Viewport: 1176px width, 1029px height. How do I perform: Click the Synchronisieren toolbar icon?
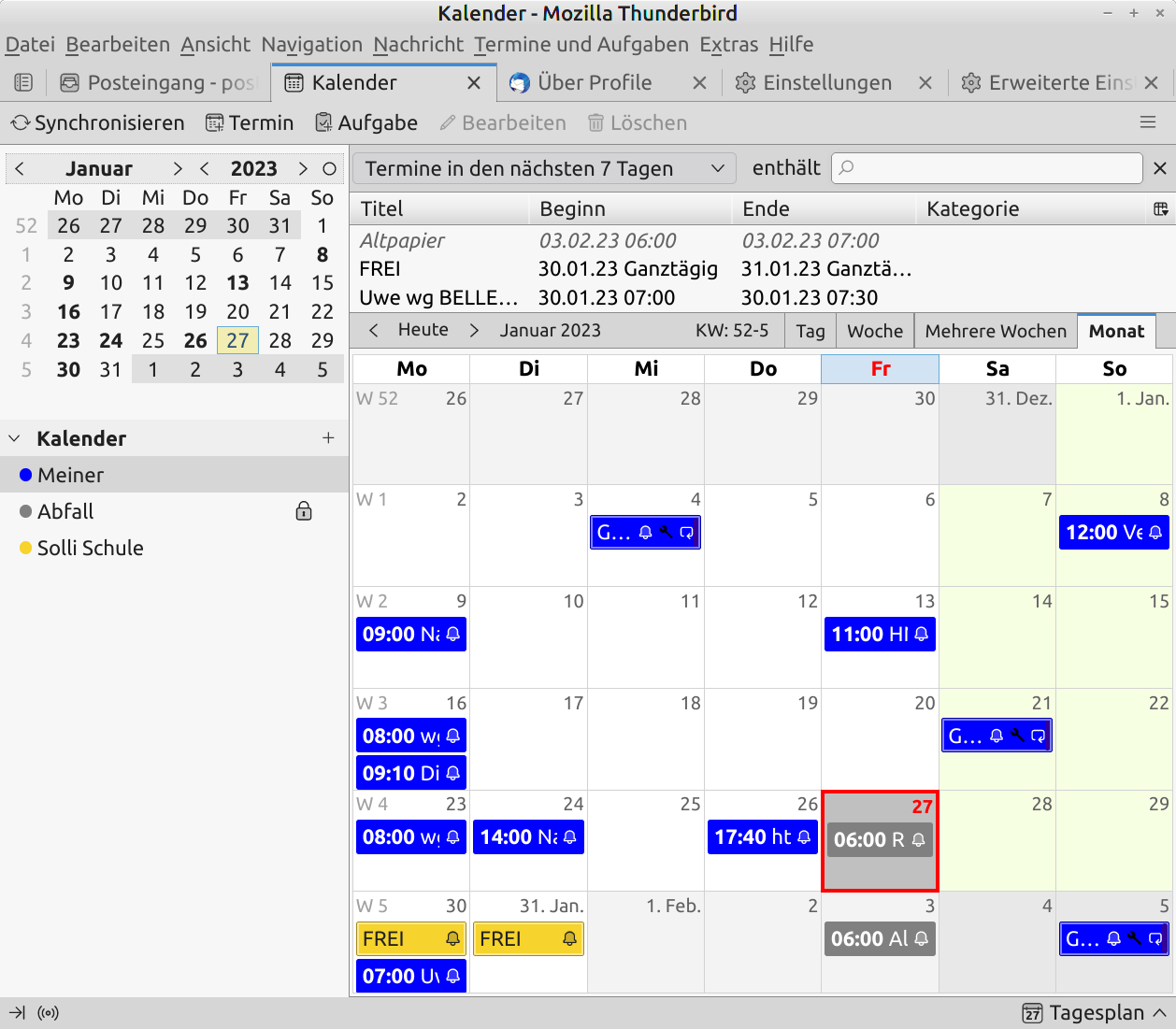(x=21, y=123)
